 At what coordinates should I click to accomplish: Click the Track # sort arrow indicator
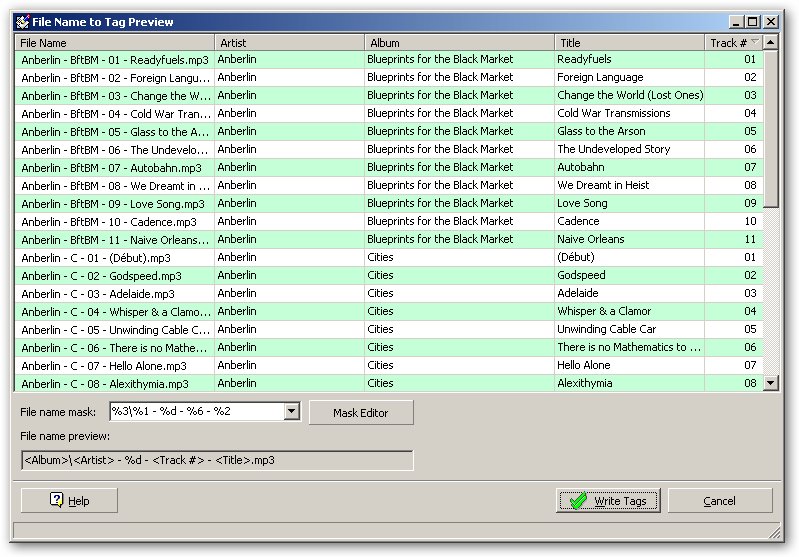pos(755,43)
